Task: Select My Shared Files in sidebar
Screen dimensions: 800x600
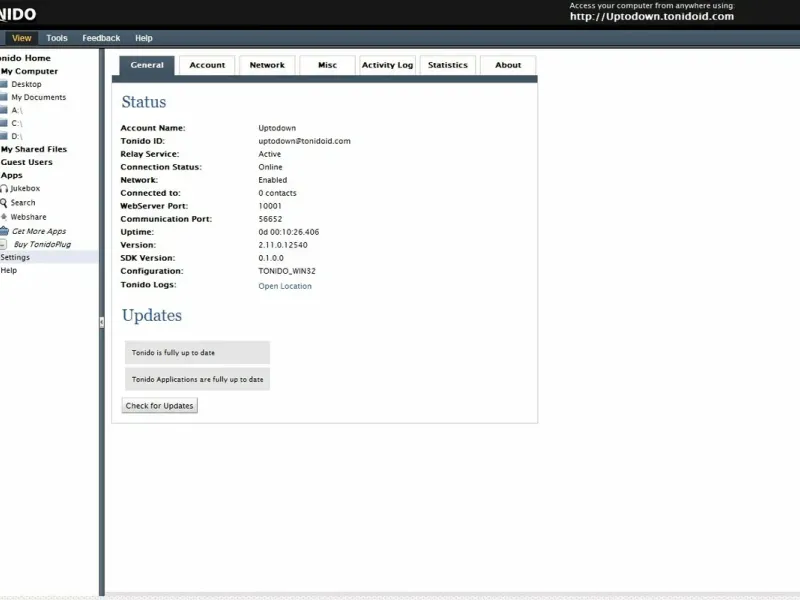Action: tap(34, 149)
